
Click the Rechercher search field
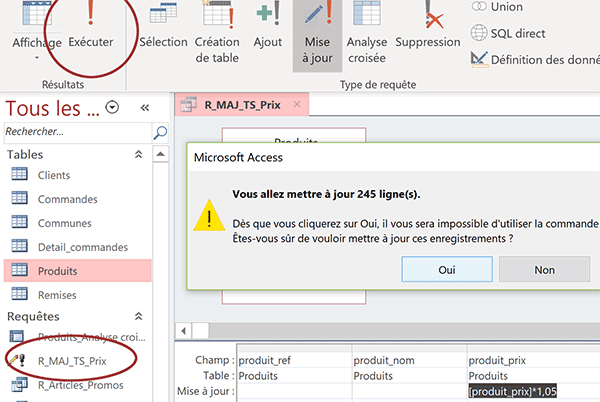[x=78, y=132]
